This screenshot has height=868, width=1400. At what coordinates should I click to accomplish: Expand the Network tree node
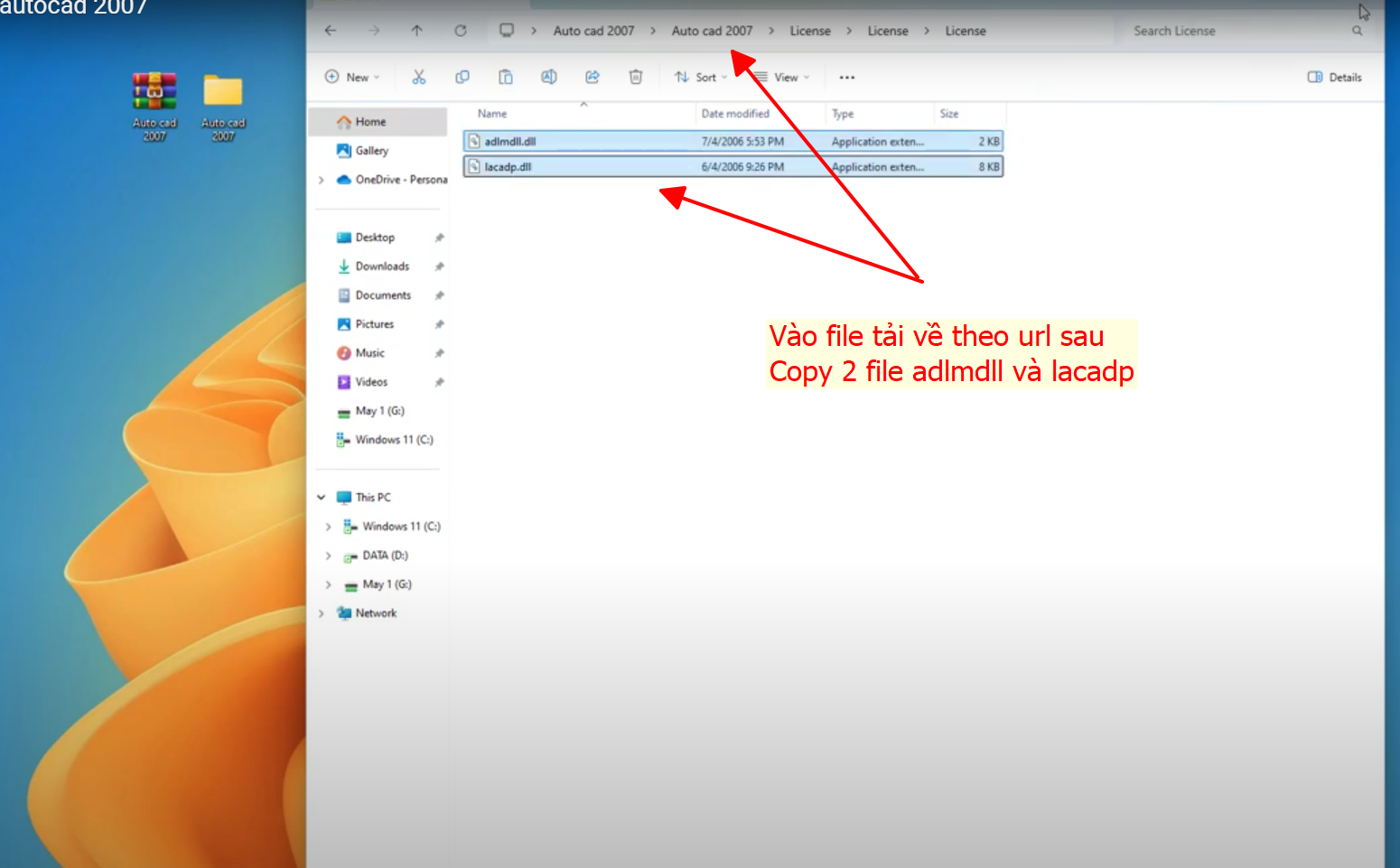click(322, 613)
